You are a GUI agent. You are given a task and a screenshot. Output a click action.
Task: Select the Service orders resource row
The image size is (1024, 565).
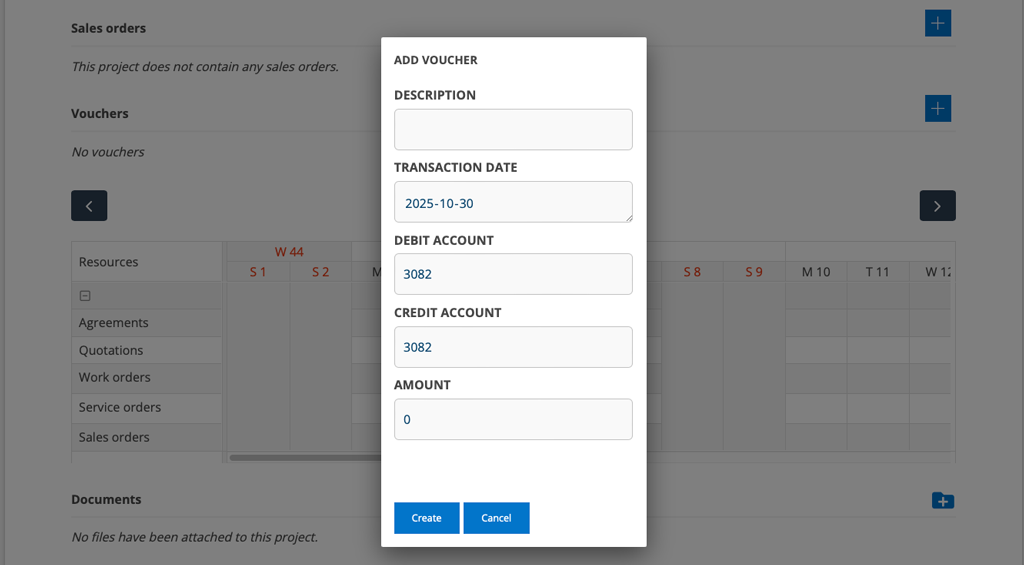point(120,407)
